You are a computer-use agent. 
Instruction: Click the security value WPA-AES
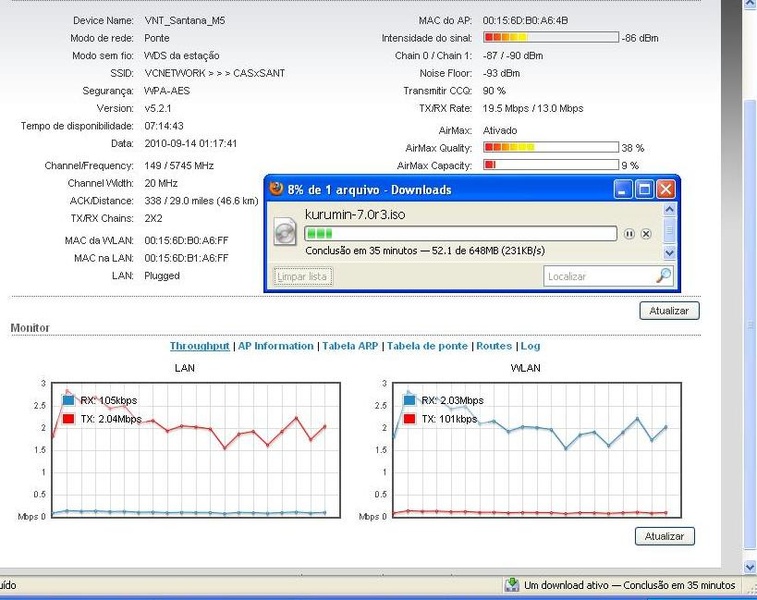167,91
